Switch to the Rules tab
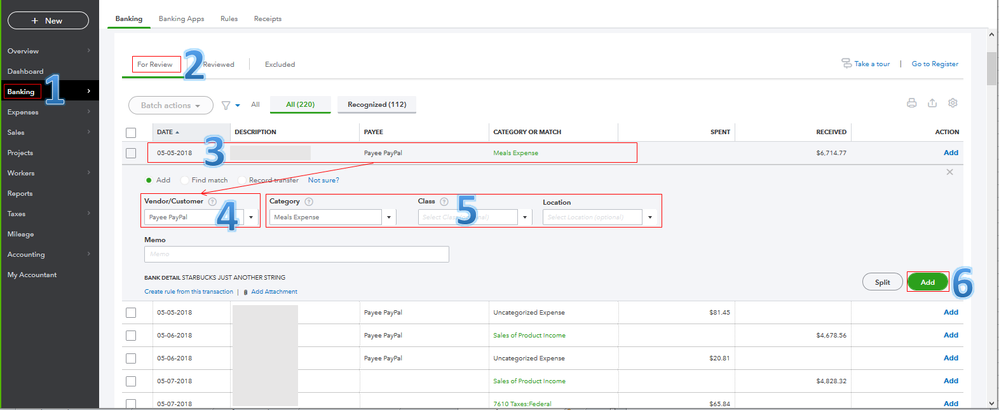Image resolution: width=999 pixels, height=410 pixels. click(x=229, y=18)
